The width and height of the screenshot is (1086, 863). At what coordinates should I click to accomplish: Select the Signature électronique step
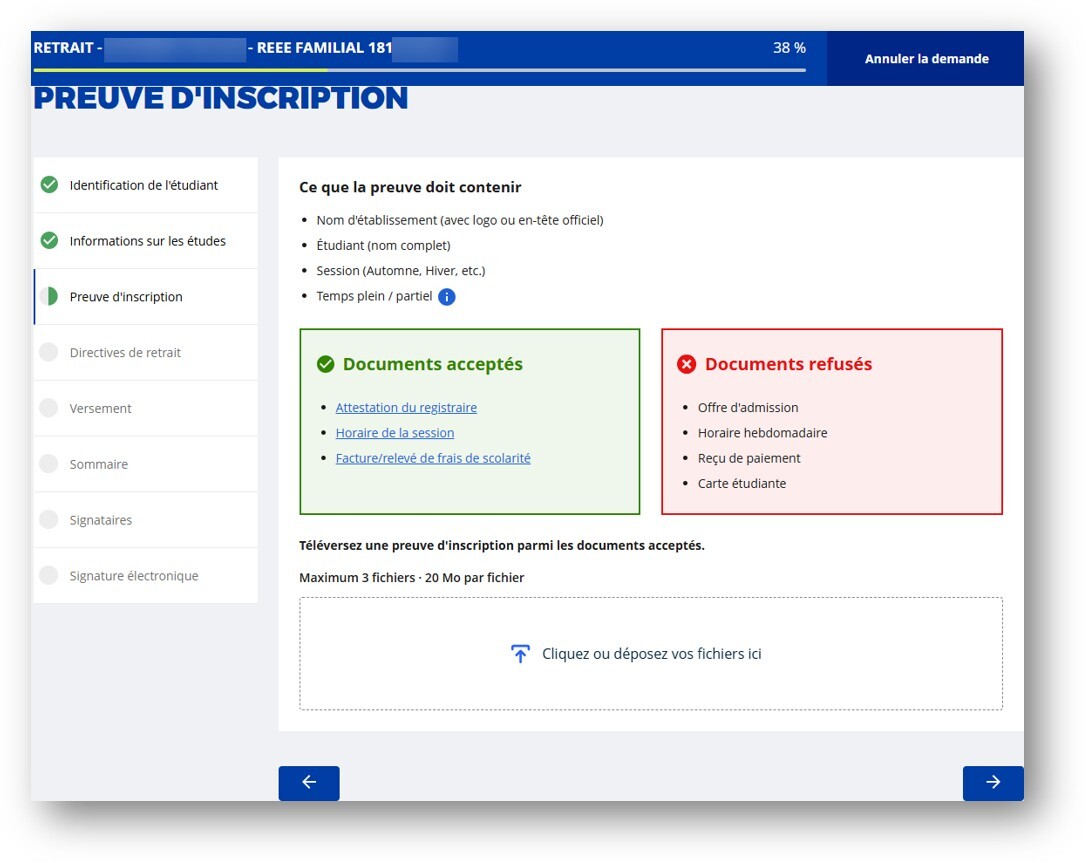point(145,576)
